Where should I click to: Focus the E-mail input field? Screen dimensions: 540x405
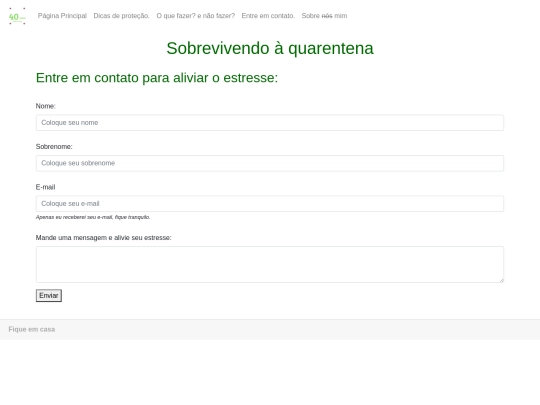pyautogui.click(x=270, y=204)
